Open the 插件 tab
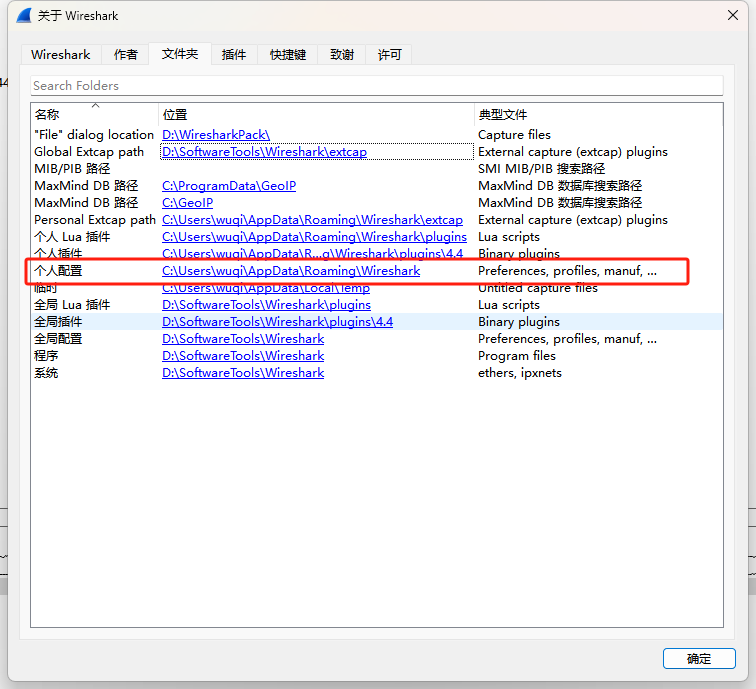This screenshot has width=756, height=689. 234,54
